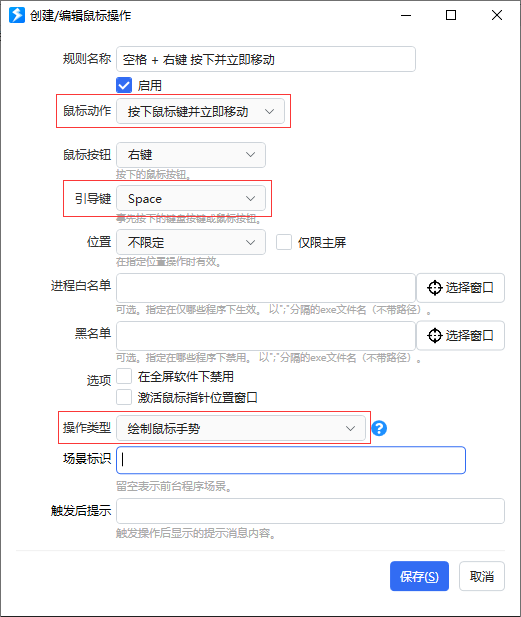
Task: Check 在全屏软件下禁用 option
Action: pyautogui.click(x=124, y=376)
